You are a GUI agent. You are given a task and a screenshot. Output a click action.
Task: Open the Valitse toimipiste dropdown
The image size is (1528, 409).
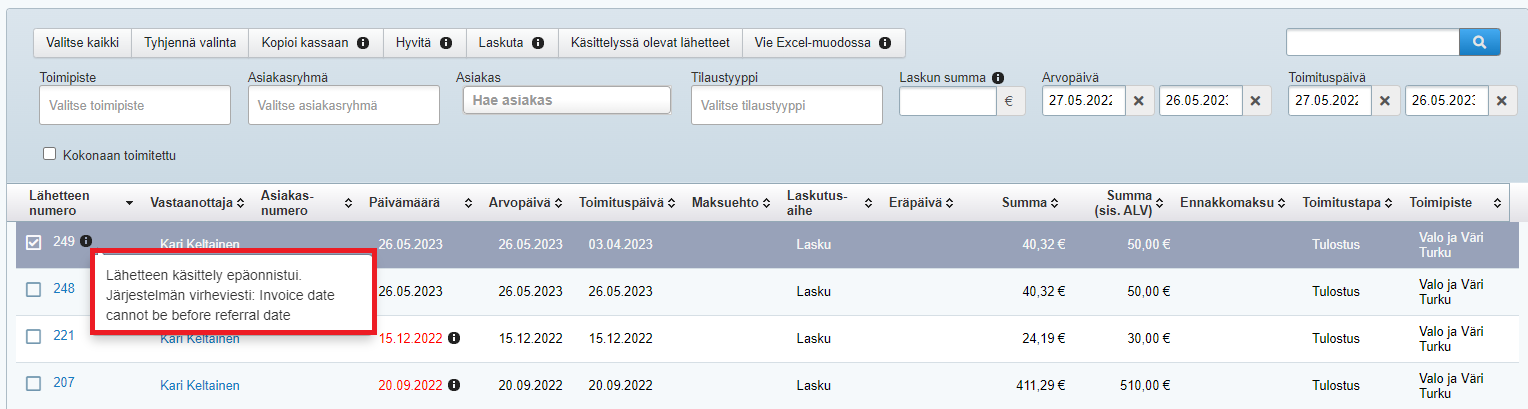135,105
